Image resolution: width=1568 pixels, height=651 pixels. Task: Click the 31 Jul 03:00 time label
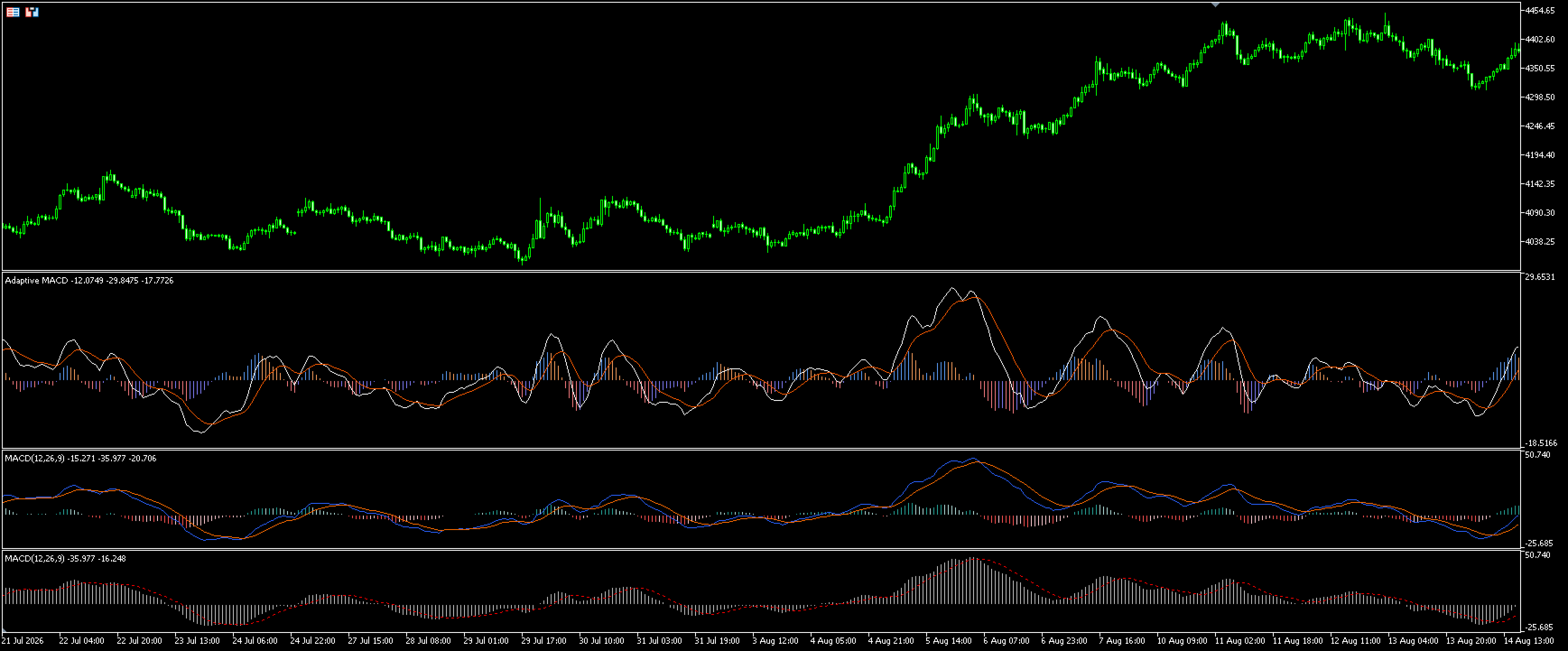[x=659, y=641]
